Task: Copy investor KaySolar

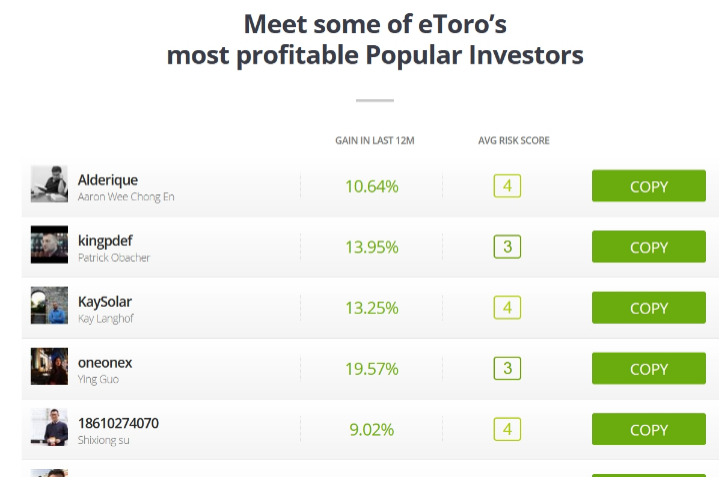Action: point(648,308)
